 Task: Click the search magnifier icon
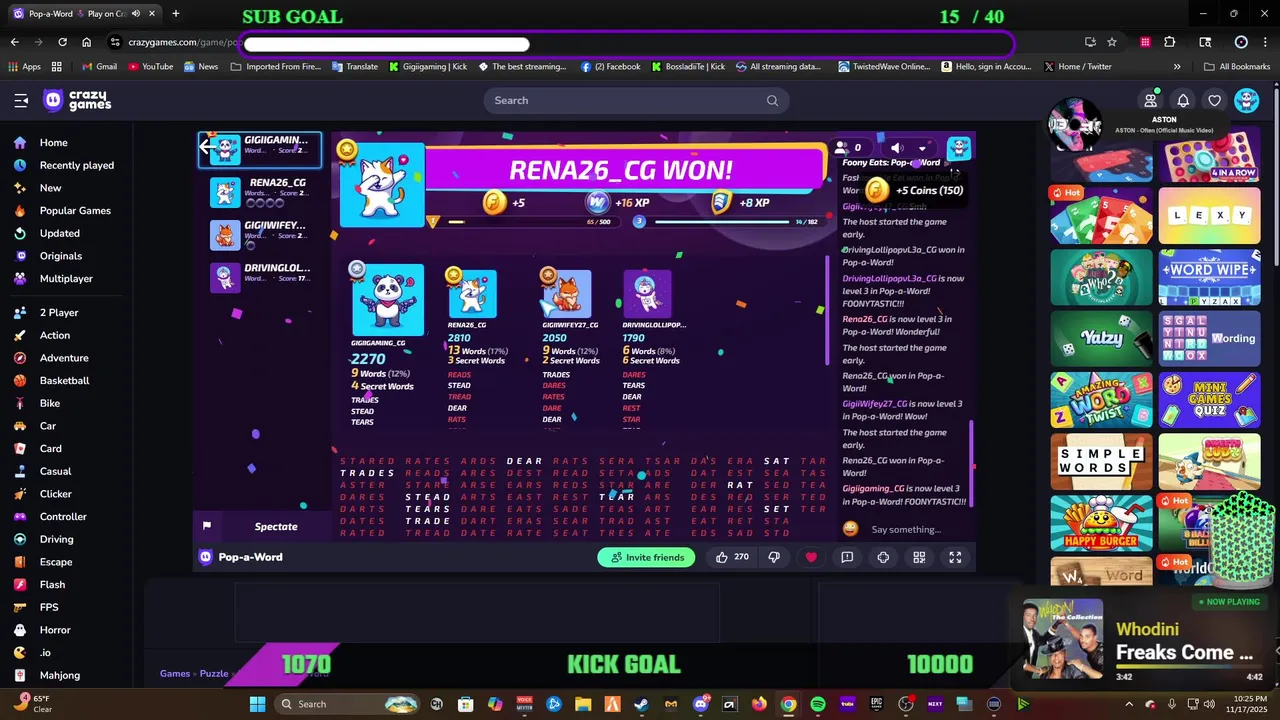click(772, 100)
